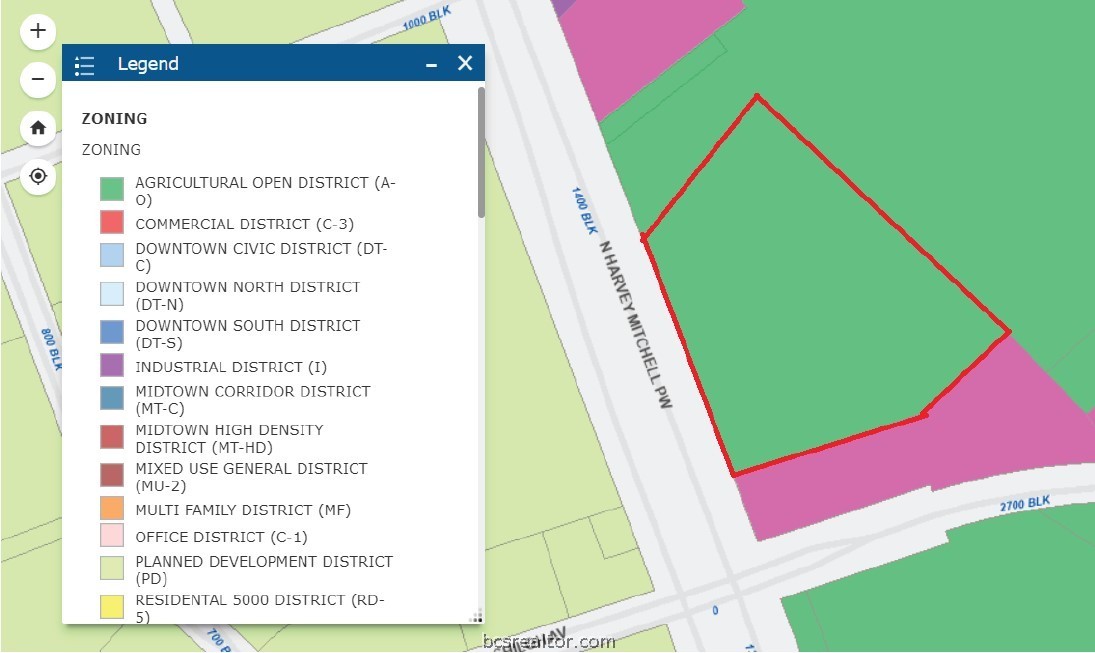This screenshot has width=1095, height=653.
Task: Click Commercial District C-3 red swatch
Action: pos(112,223)
